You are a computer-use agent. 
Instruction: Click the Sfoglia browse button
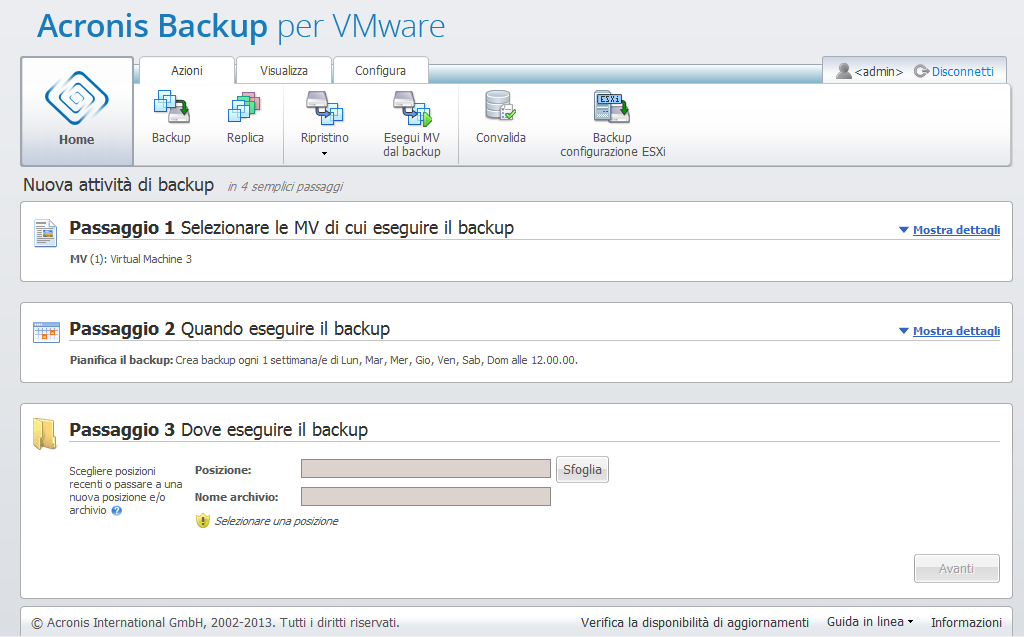(583, 470)
